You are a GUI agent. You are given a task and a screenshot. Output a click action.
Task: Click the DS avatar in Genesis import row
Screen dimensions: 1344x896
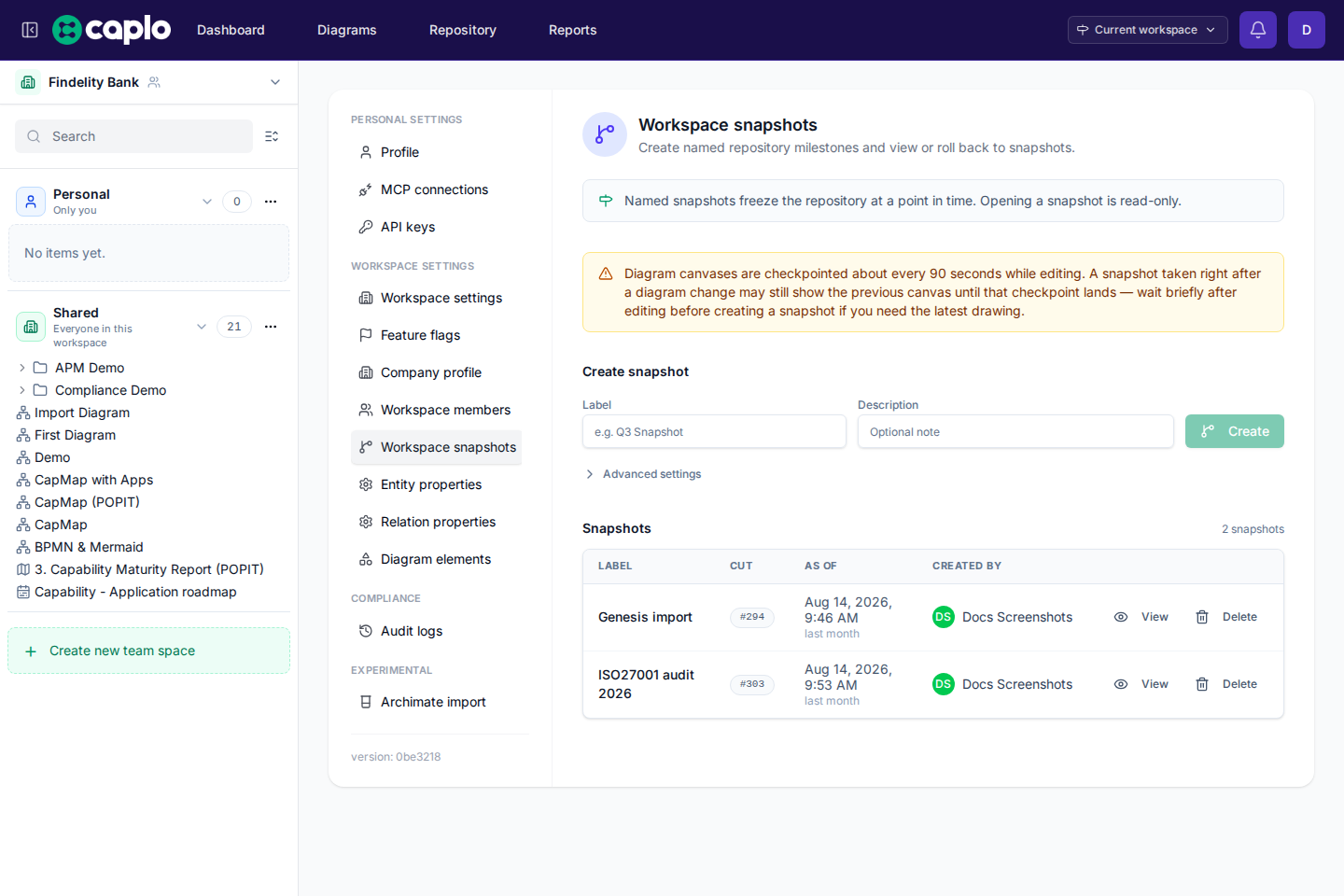click(944, 617)
